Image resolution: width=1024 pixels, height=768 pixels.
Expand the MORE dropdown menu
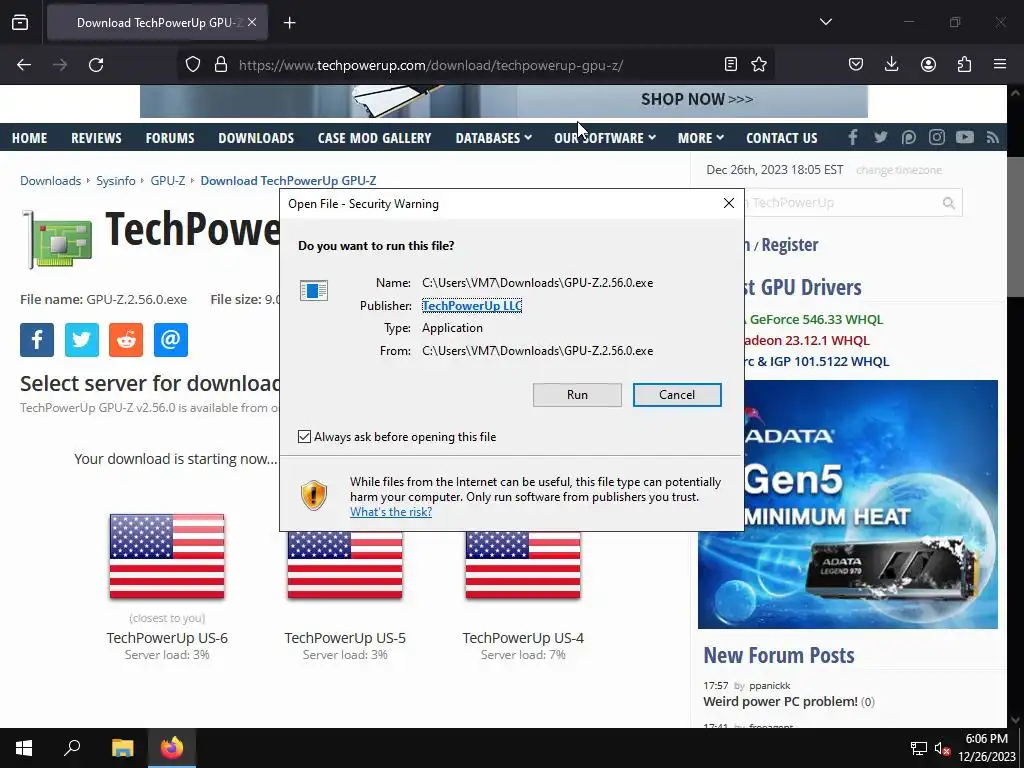701,138
